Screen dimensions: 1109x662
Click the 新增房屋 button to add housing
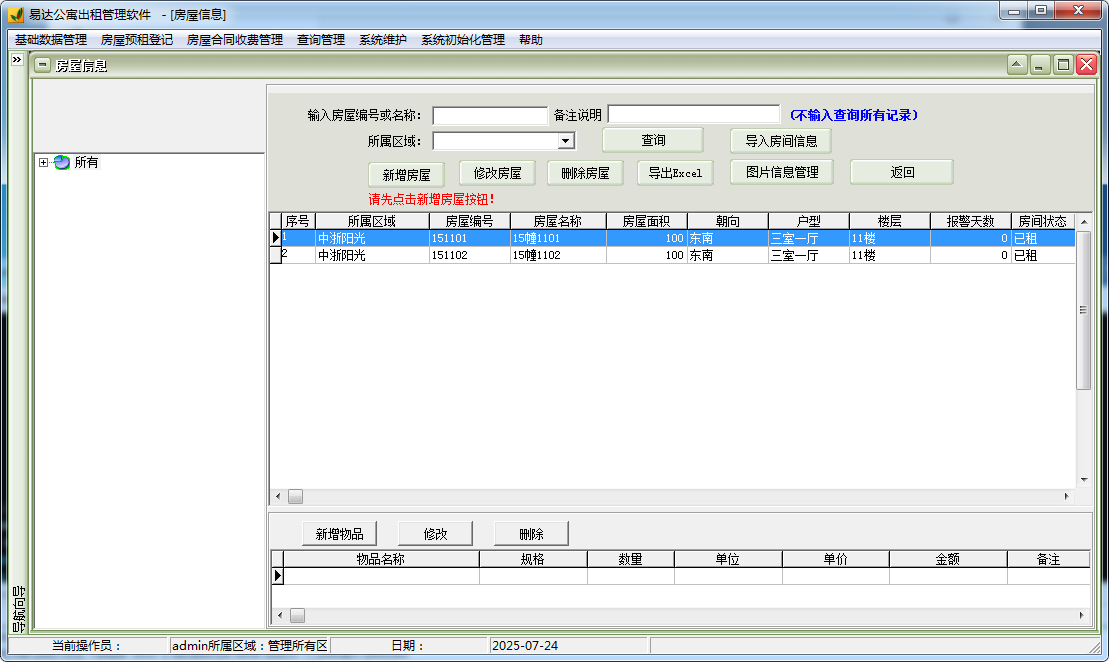408,172
